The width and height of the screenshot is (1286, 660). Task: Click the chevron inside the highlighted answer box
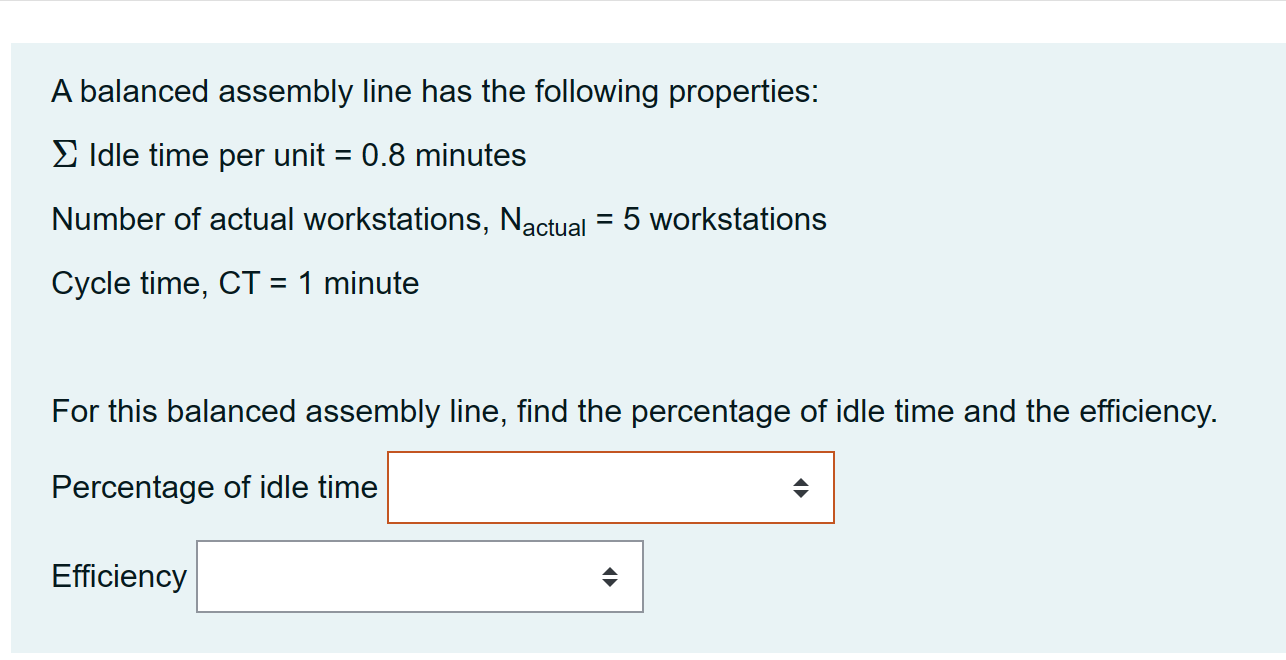(x=803, y=487)
